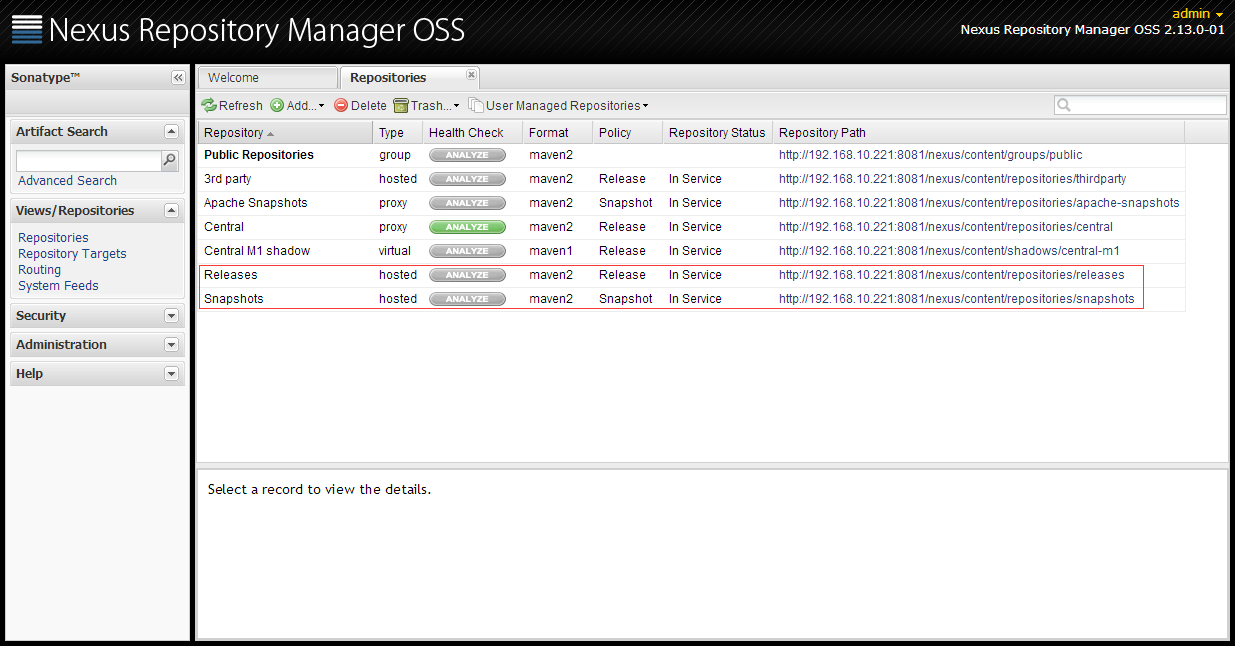Viewport: 1235px width, 646px height.
Task: Collapse the Artifact Search section
Action: [x=171, y=131]
